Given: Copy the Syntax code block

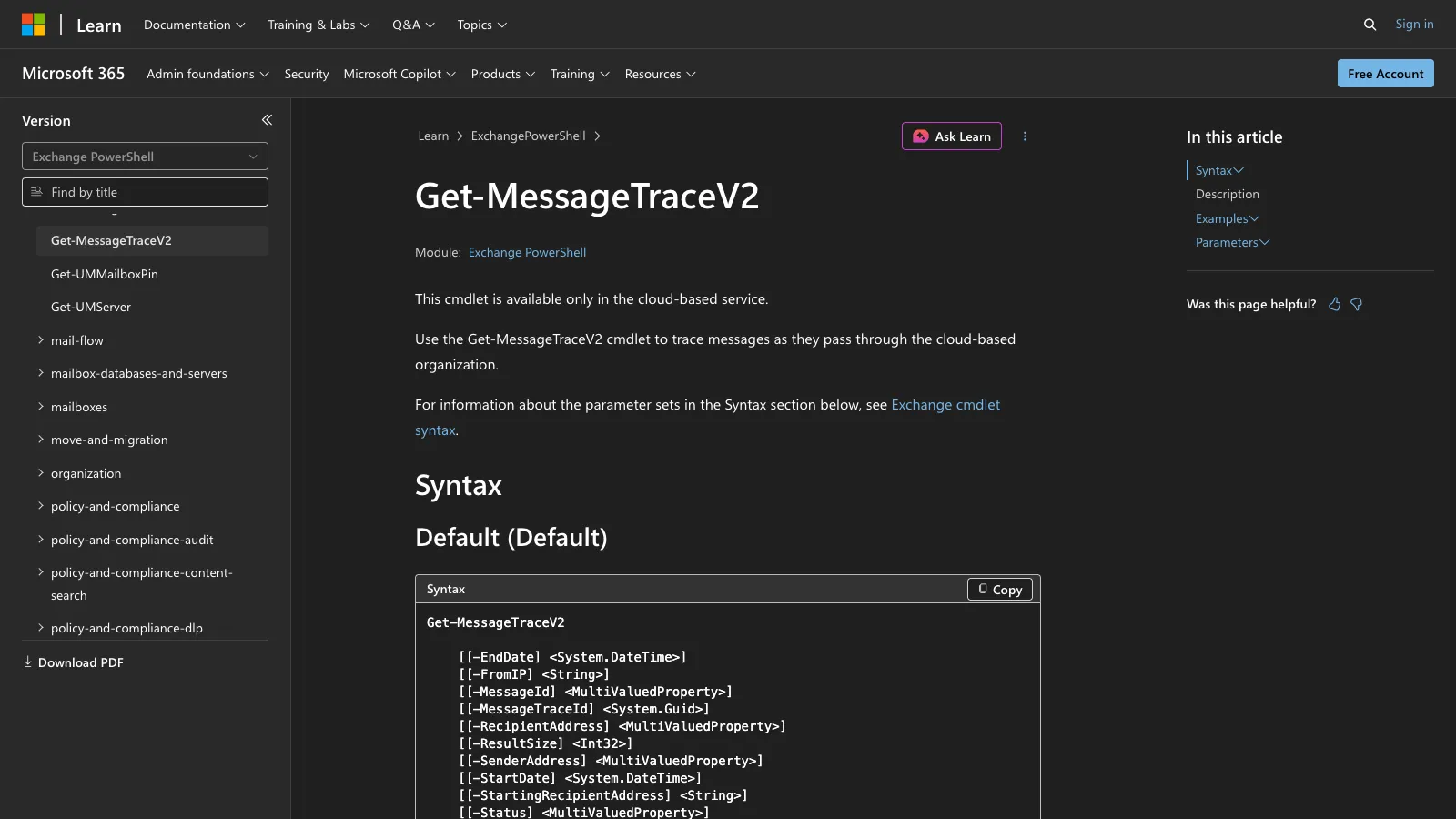Looking at the screenshot, I should [x=999, y=590].
